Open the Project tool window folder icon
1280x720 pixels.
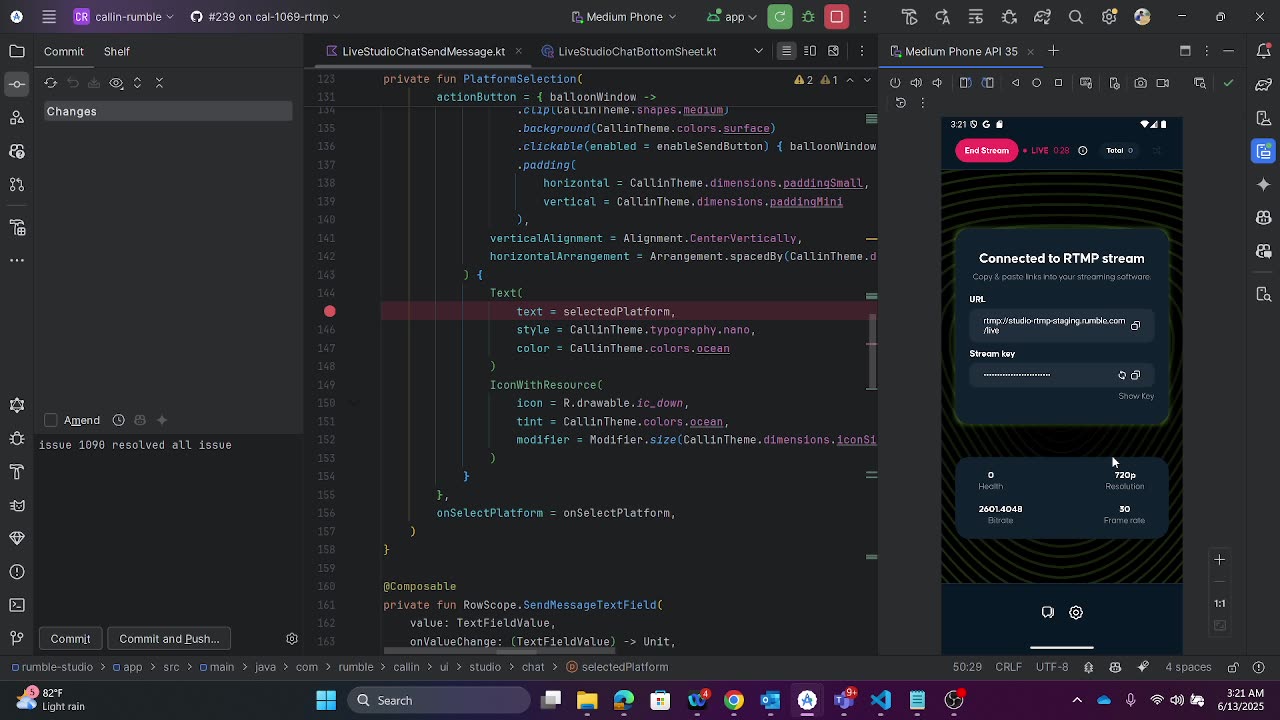pos(17,51)
